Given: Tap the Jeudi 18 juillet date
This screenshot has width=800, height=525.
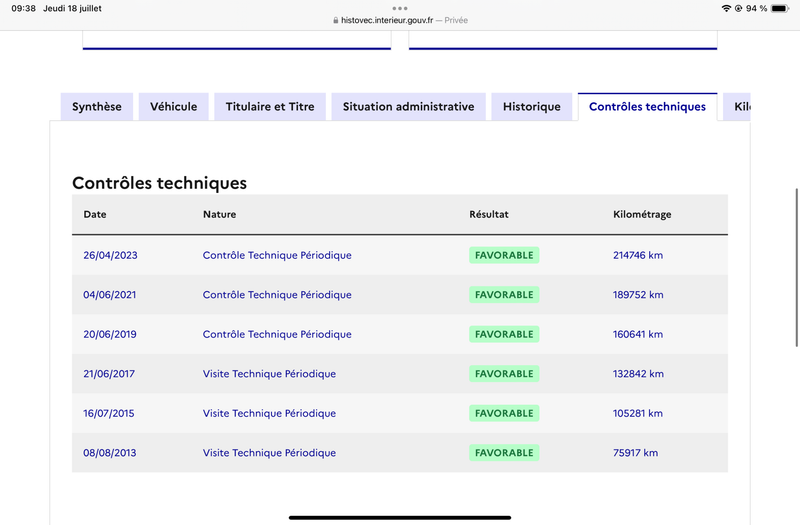Looking at the screenshot, I should [x=72, y=8].
